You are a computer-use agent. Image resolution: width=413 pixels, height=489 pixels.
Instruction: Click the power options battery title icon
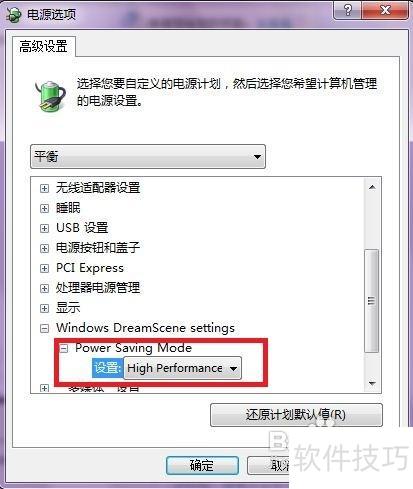[14, 15]
